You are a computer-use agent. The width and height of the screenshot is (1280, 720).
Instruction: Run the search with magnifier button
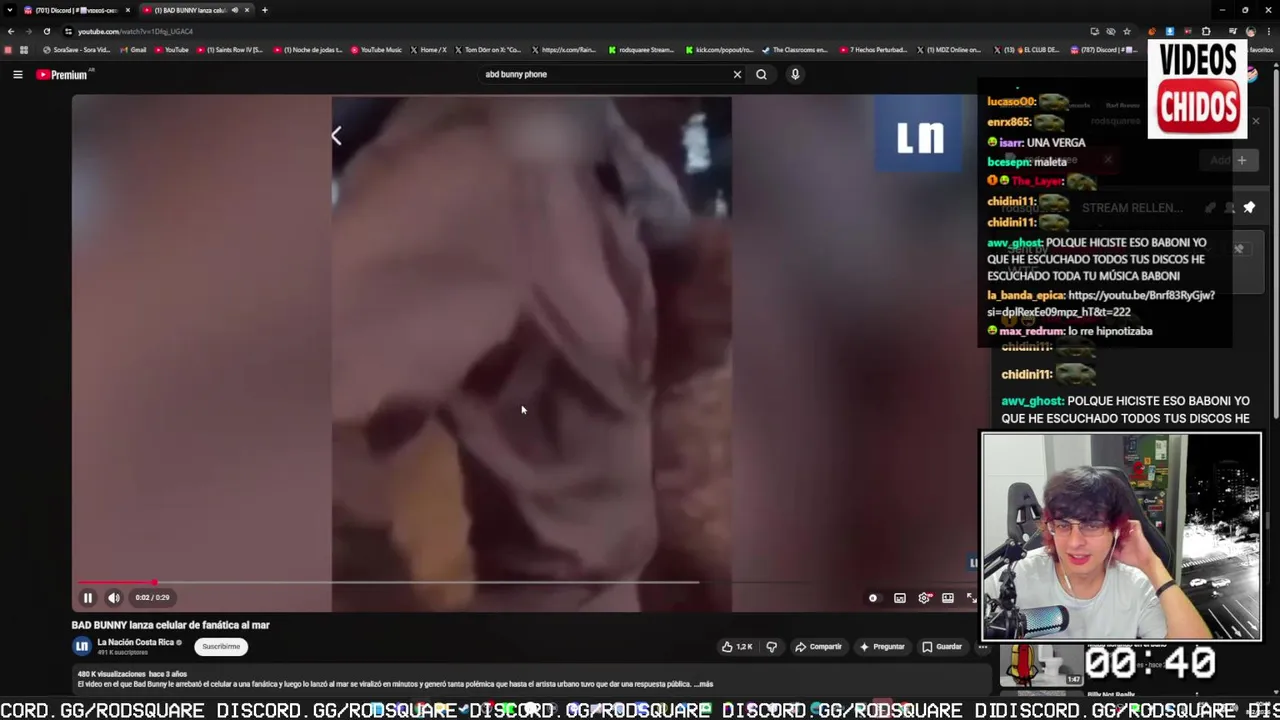(761, 74)
